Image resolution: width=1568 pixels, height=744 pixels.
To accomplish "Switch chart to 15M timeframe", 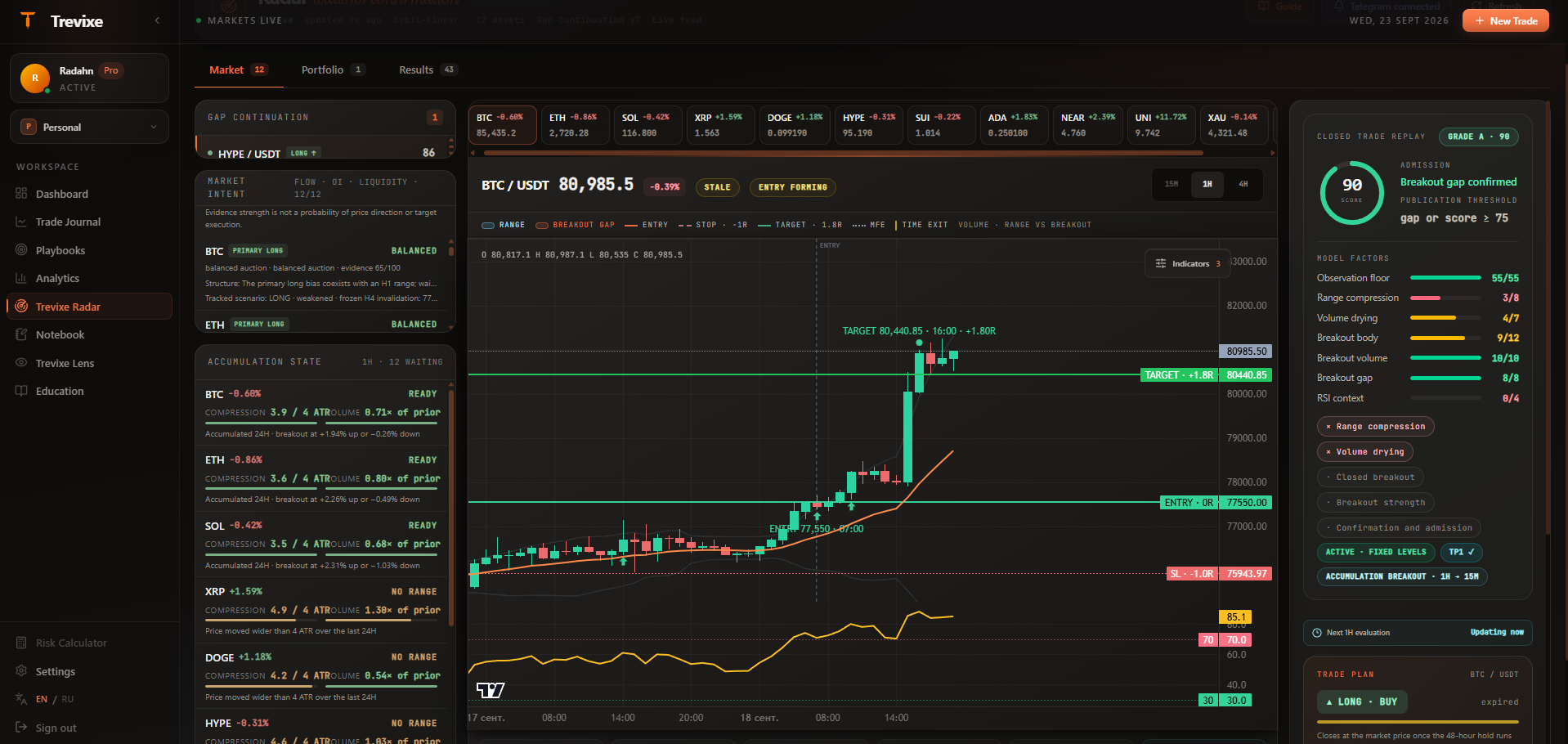I will pyautogui.click(x=1172, y=184).
